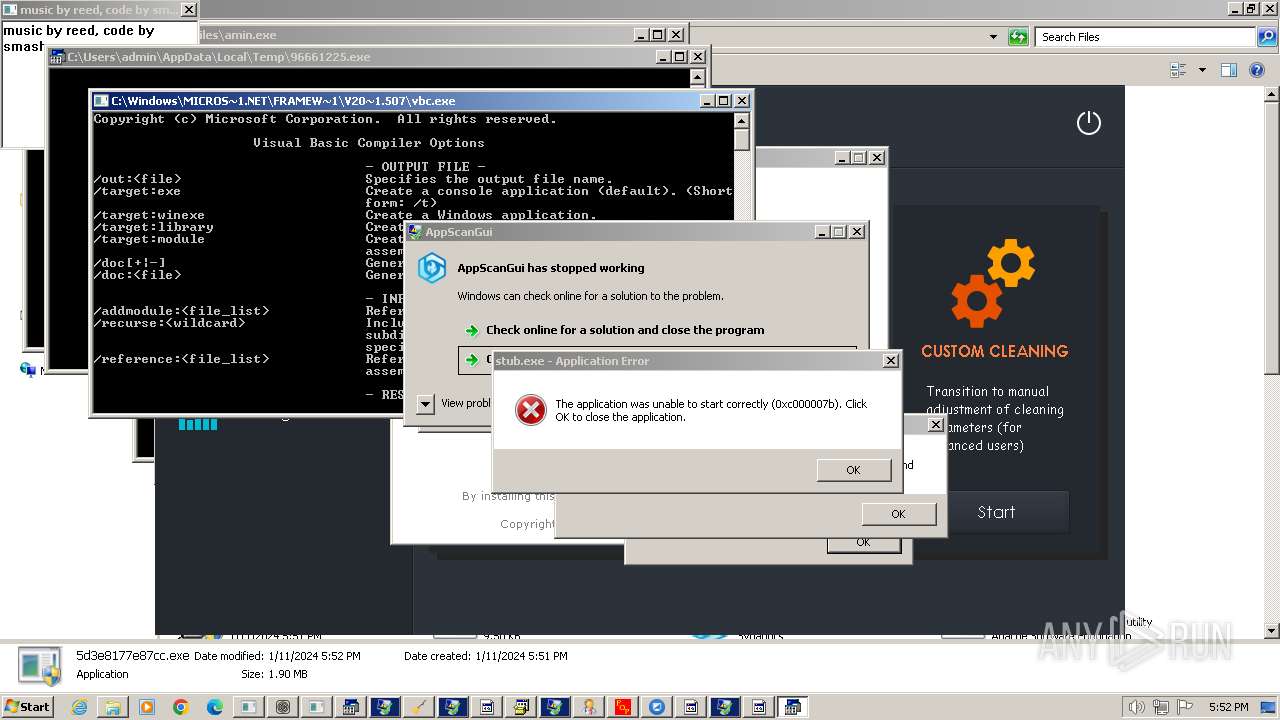Close the stub.exe Application Error dialog with X
Image resolution: width=1280 pixels, height=720 pixels.
point(890,360)
